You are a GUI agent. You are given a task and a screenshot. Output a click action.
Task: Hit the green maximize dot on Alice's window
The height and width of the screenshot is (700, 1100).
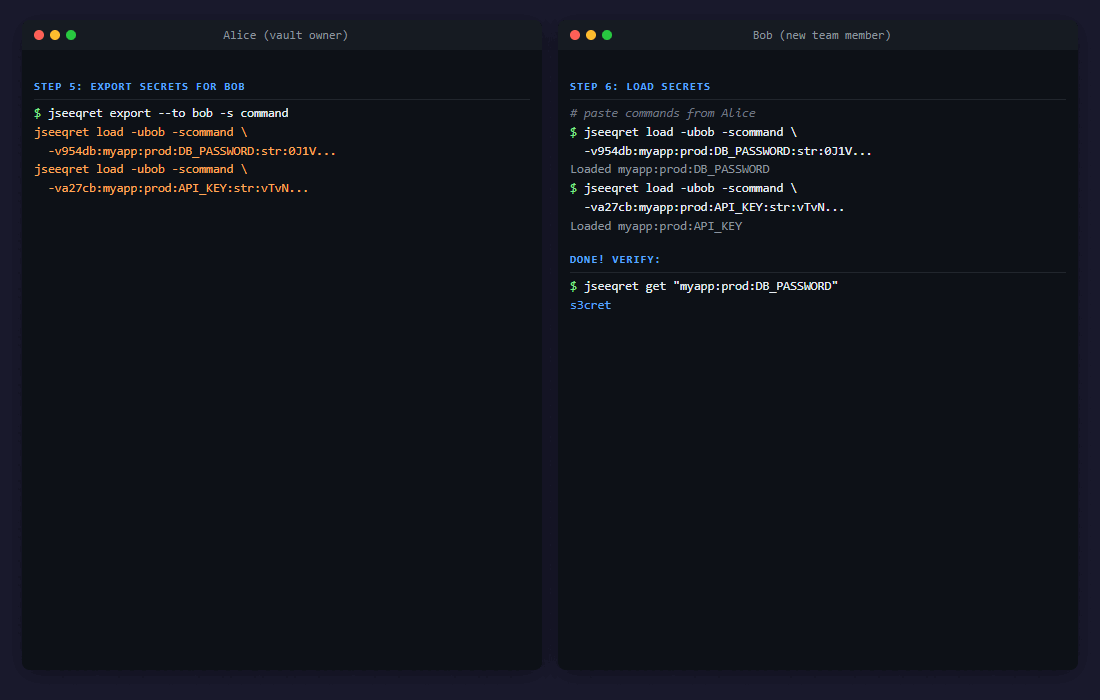[71, 35]
